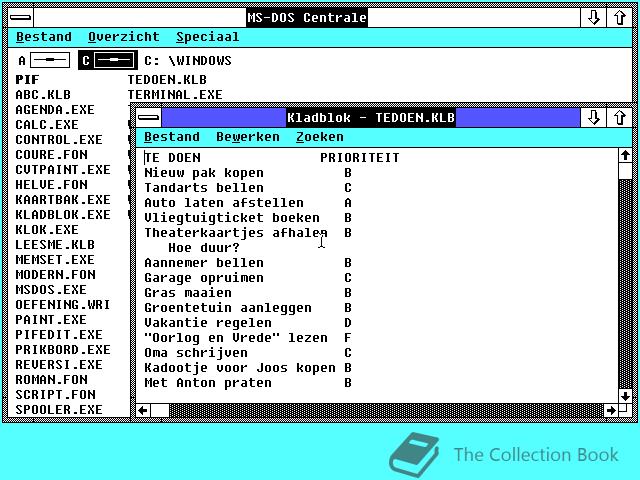Click the MS-DOS Centrale title bar

point(307,18)
